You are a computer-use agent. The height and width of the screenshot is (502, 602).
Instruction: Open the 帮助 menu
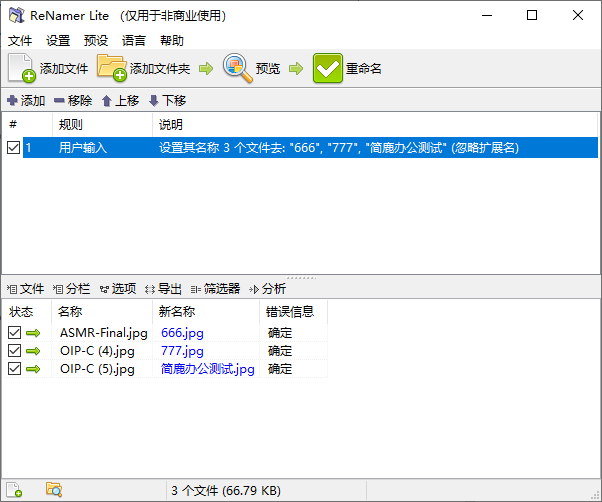click(x=172, y=40)
